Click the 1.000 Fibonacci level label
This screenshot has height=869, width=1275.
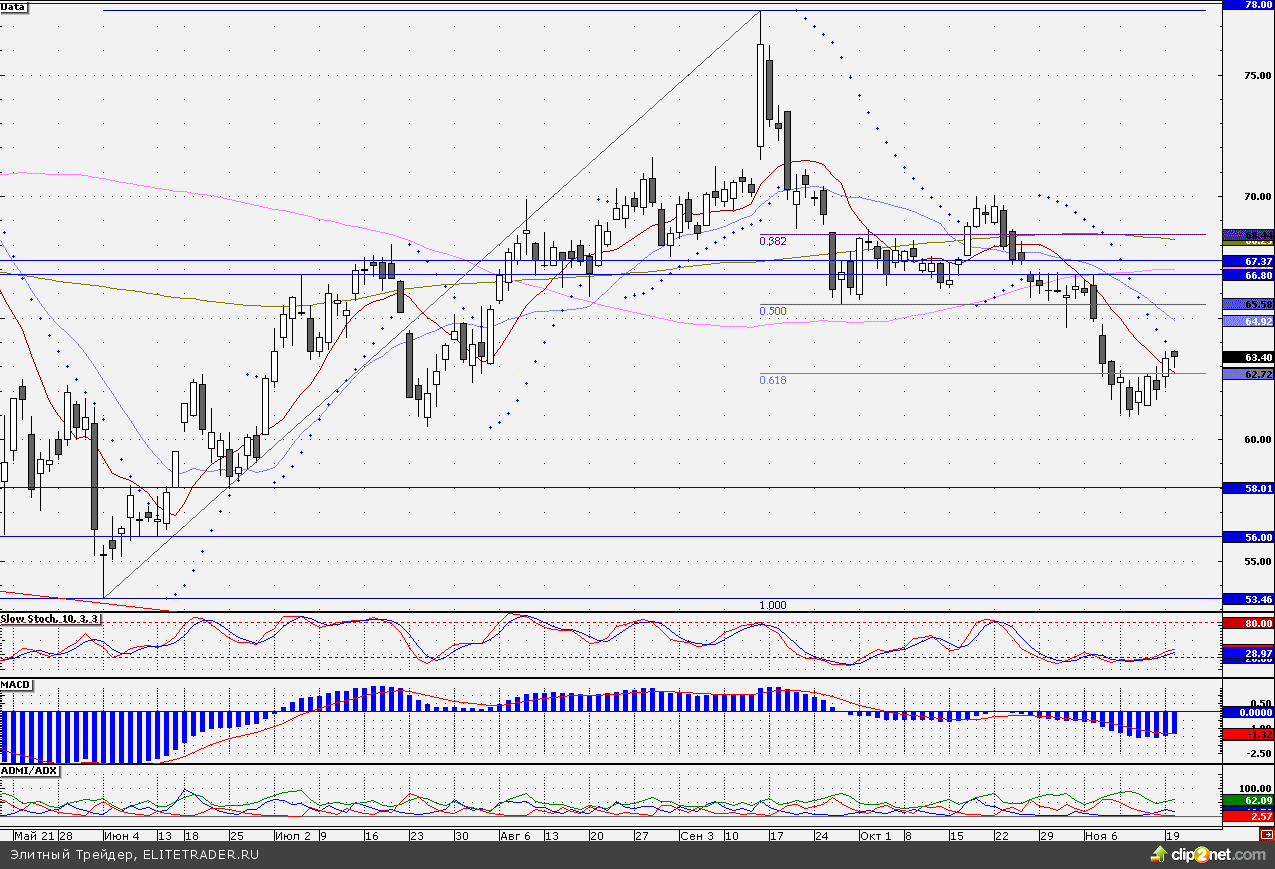pyautogui.click(x=773, y=605)
